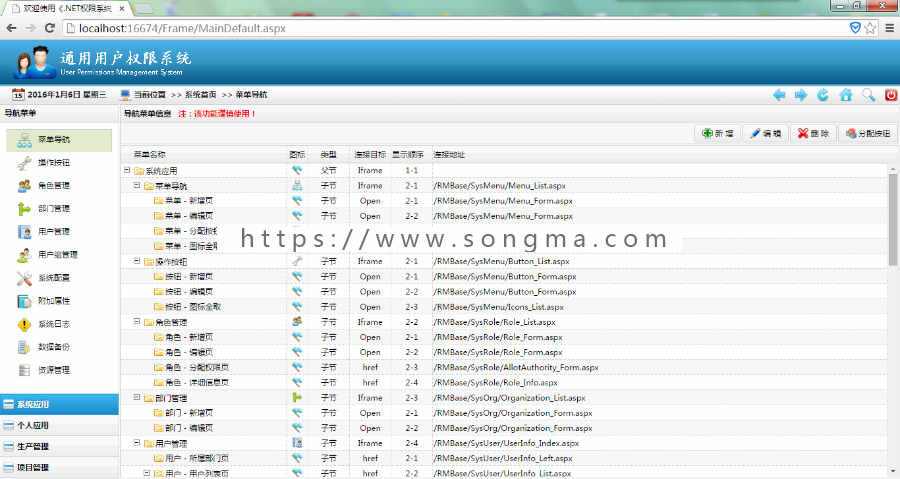
Task: Click the bookmark star in address bar
Action: click(x=870, y=28)
